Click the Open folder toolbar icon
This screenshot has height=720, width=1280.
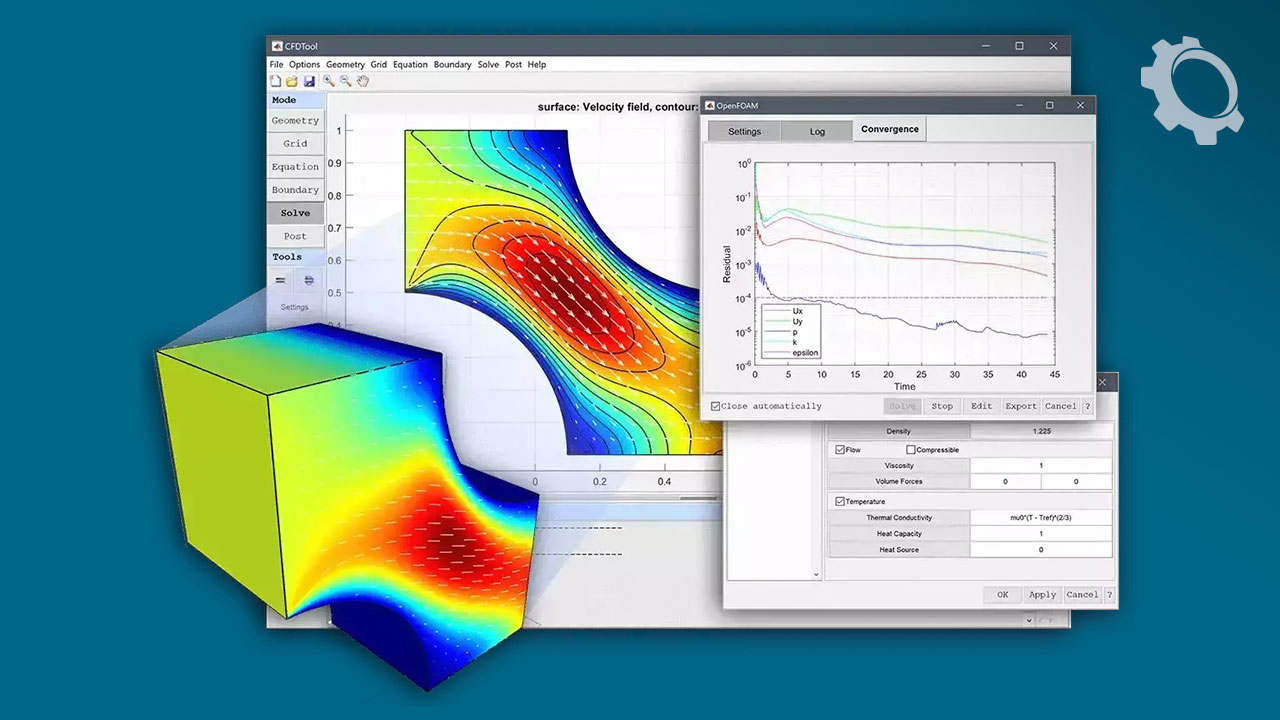click(292, 81)
